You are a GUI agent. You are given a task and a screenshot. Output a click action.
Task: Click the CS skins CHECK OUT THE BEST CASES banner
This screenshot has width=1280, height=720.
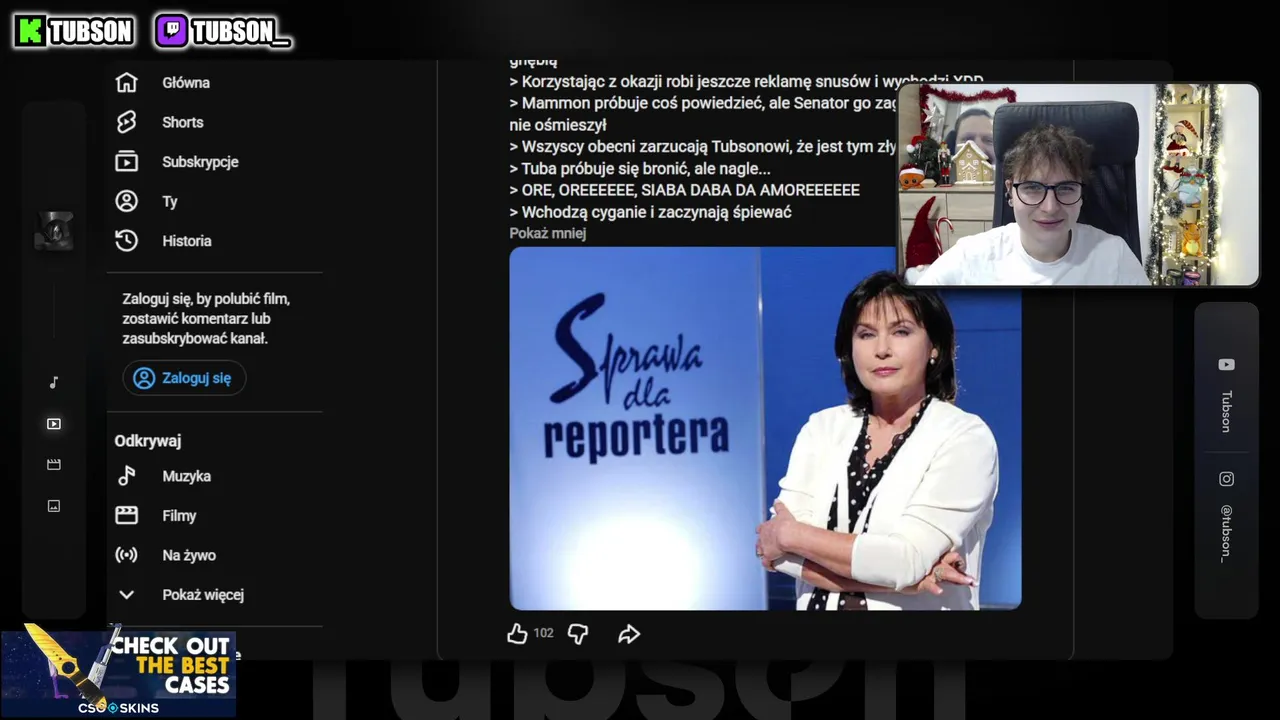pos(118,672)
